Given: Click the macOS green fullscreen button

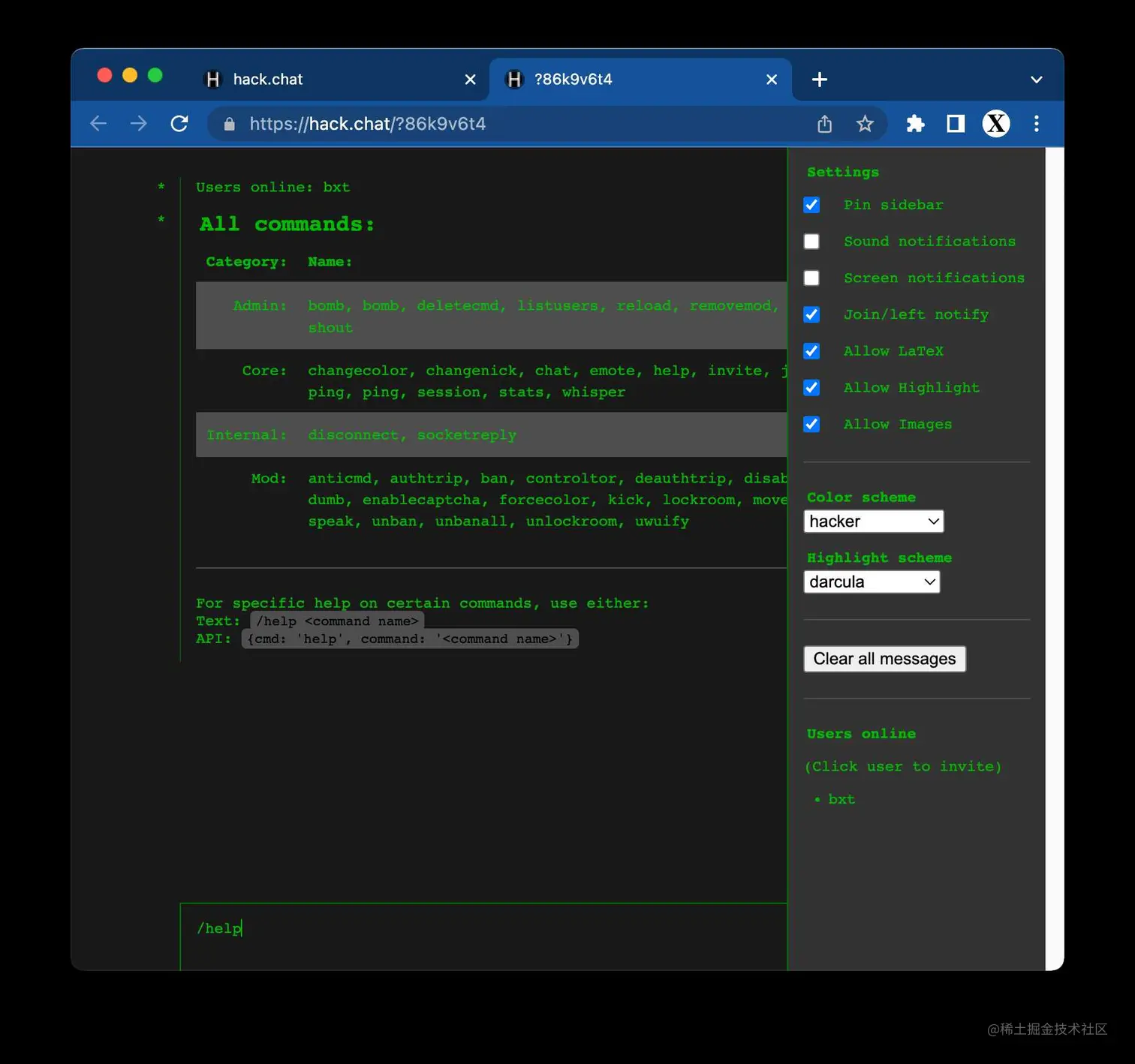Looking at the screenshot, I should pos(155,75).
